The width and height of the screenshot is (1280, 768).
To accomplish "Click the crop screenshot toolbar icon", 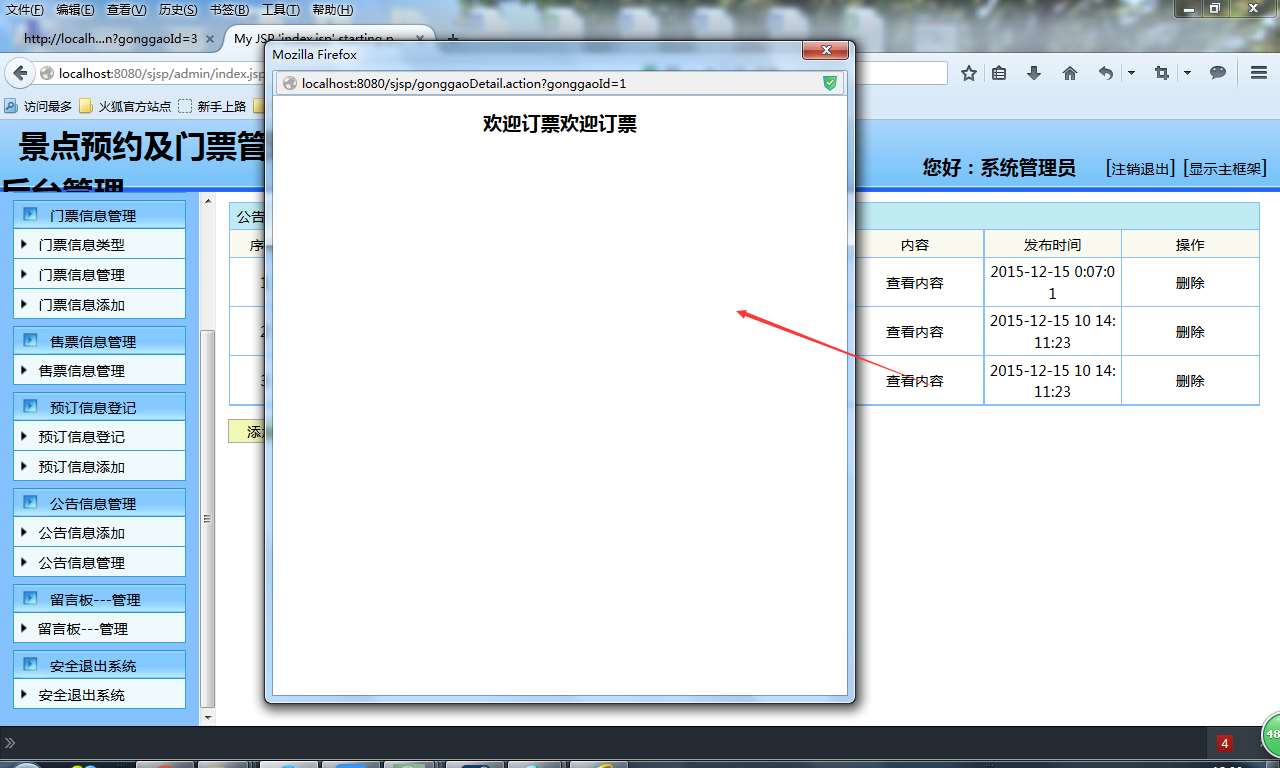I will coord(1162,73).
